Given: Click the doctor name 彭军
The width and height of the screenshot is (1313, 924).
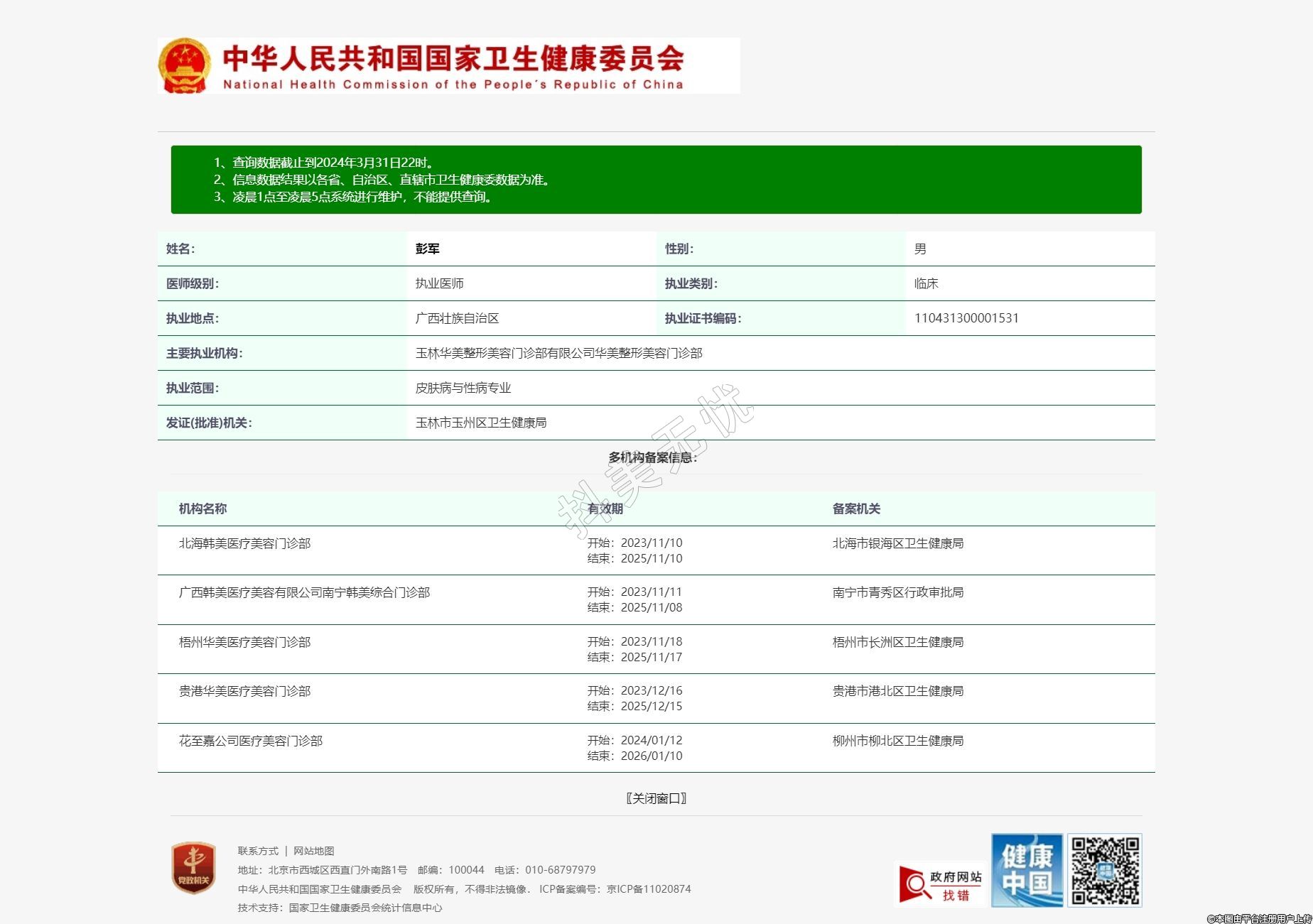Looking at the screenshot, I should pyautogui.click(x=427, y=249).
